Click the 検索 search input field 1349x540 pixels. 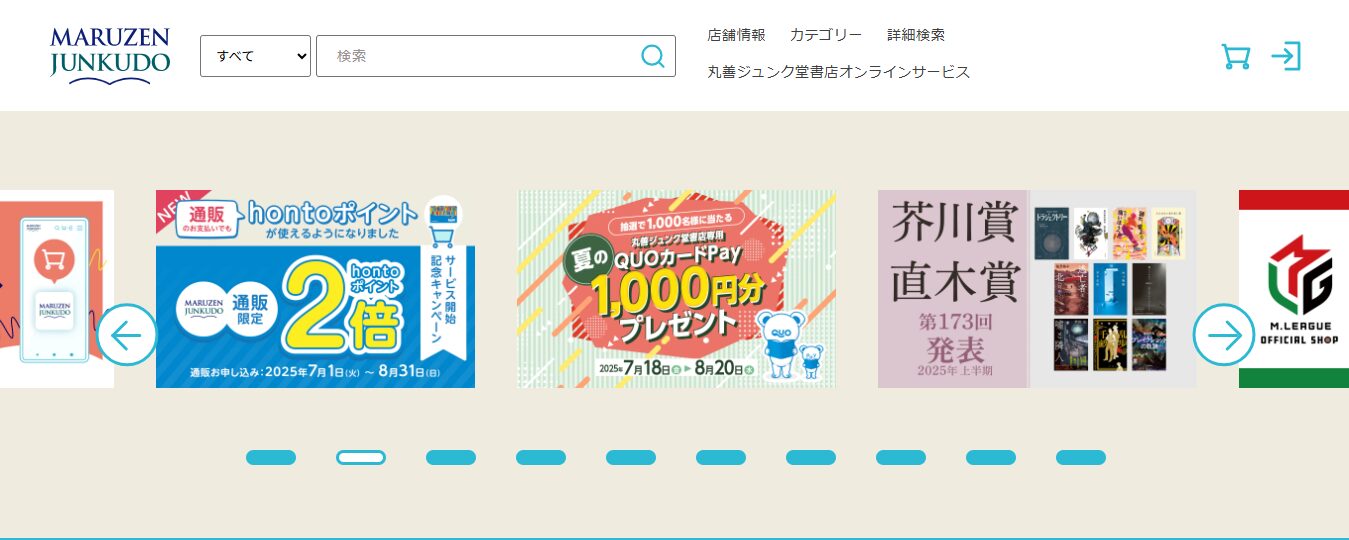pyautogui.click(x=478, y=56)
